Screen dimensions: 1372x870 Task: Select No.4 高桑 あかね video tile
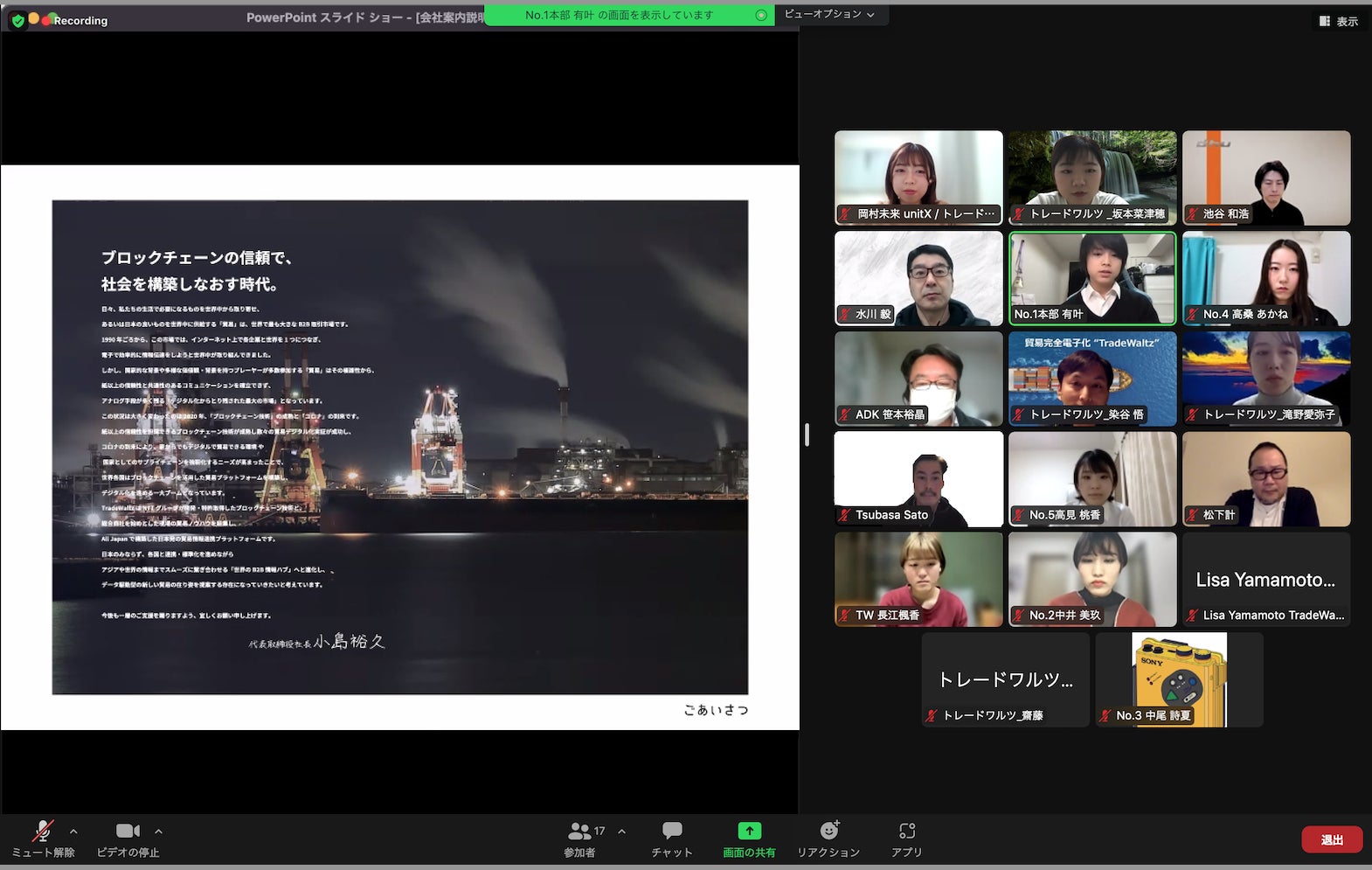tap(1266, 278)
